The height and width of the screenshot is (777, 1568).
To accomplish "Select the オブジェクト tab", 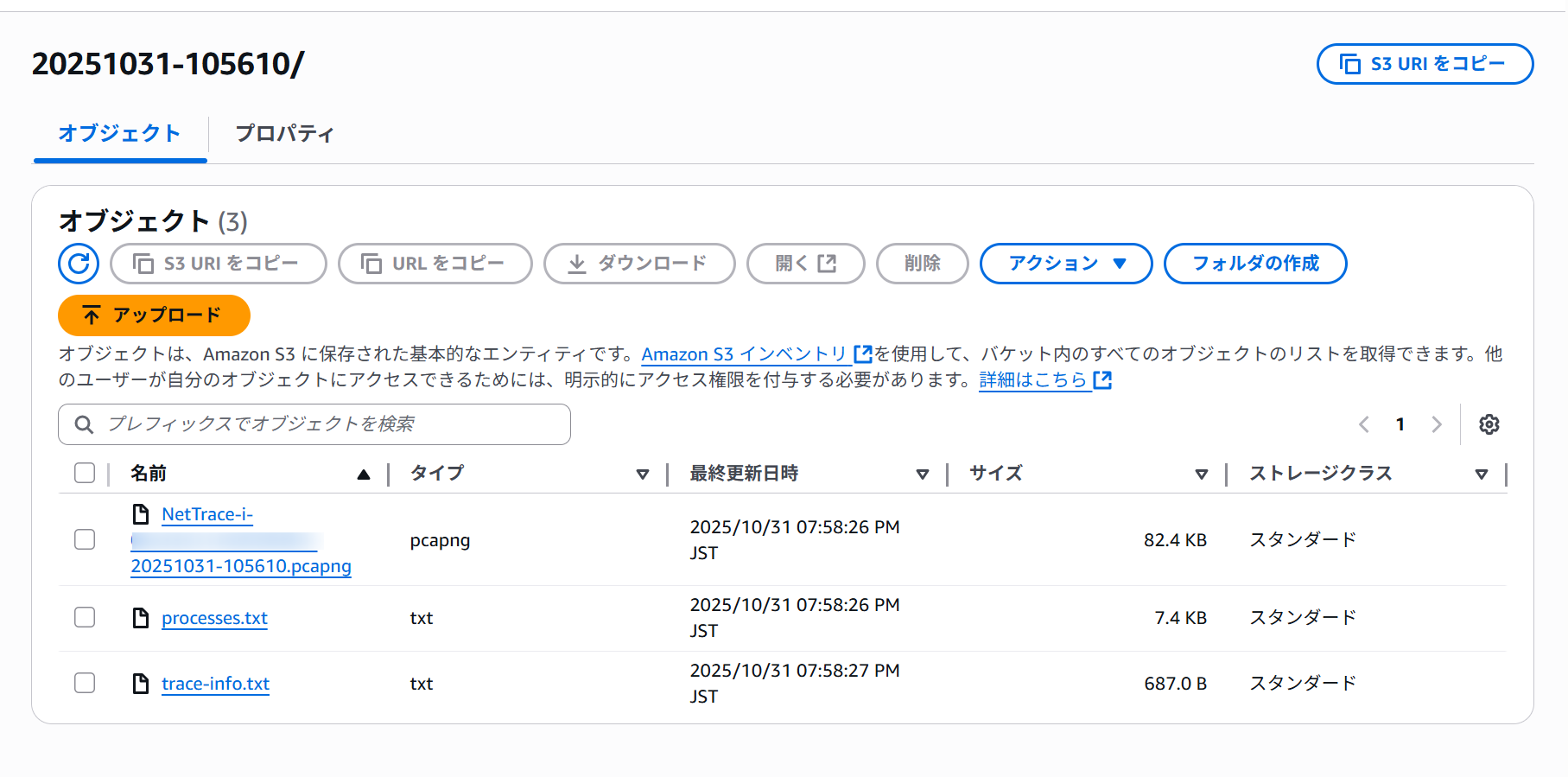I will 119,134.
